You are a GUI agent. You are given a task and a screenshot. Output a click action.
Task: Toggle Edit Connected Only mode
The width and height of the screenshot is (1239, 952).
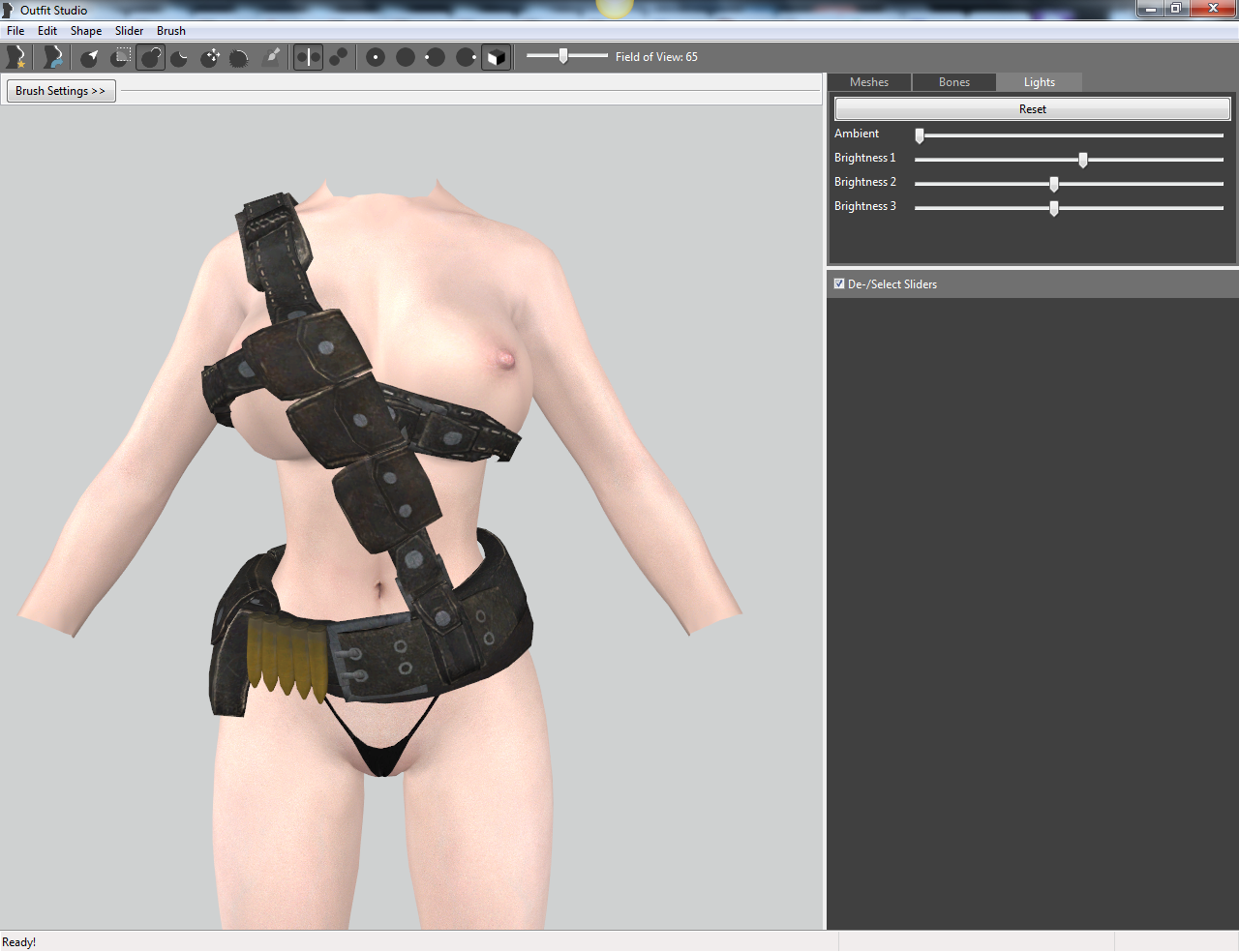pyautogui.click(x=338, y=57)
